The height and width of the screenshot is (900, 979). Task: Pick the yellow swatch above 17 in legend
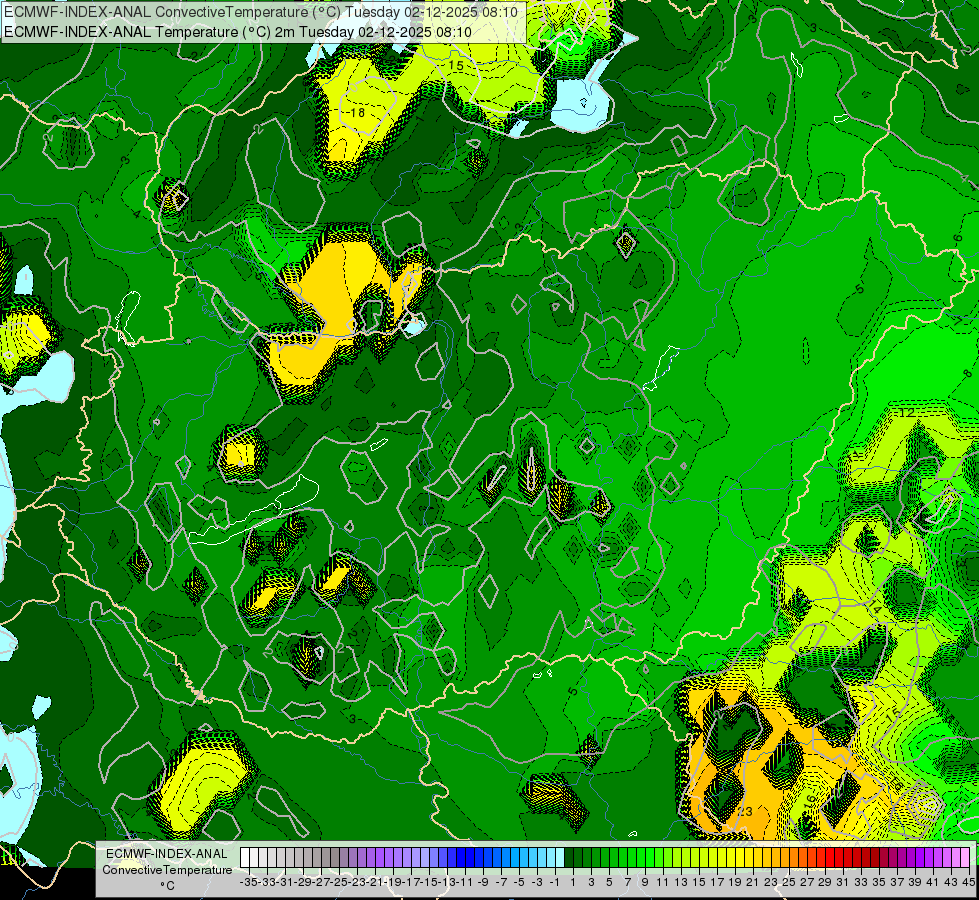pyautogui.click(x=713, y=858)
